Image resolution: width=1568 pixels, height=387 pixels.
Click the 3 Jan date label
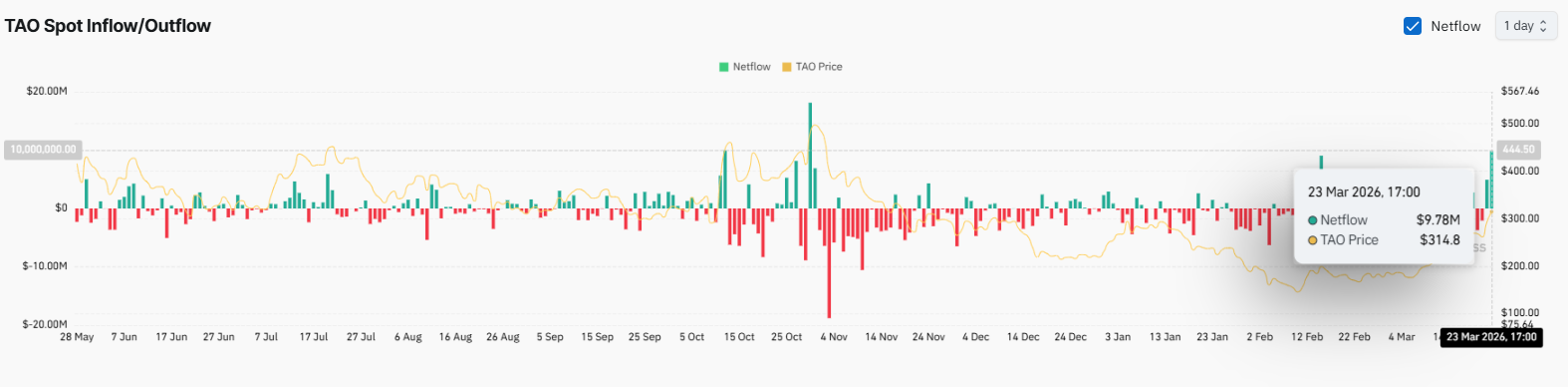click(x=1118, y=337)
